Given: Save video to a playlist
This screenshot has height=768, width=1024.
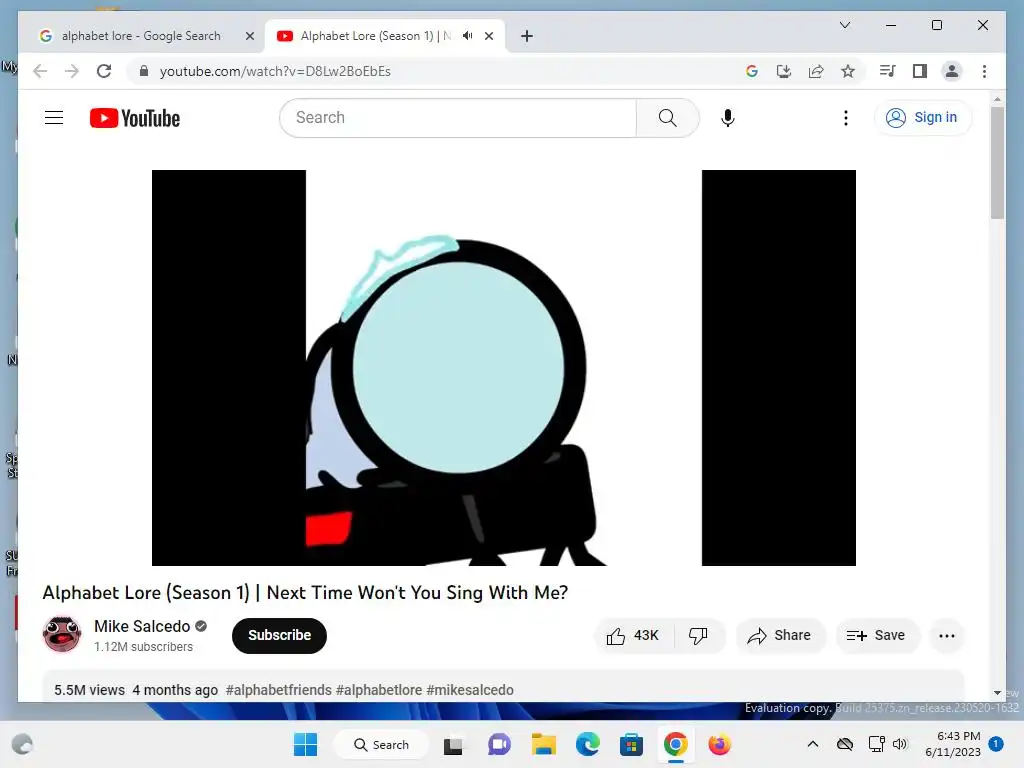Looking at the screenshot, I should [x=876, y=635].
